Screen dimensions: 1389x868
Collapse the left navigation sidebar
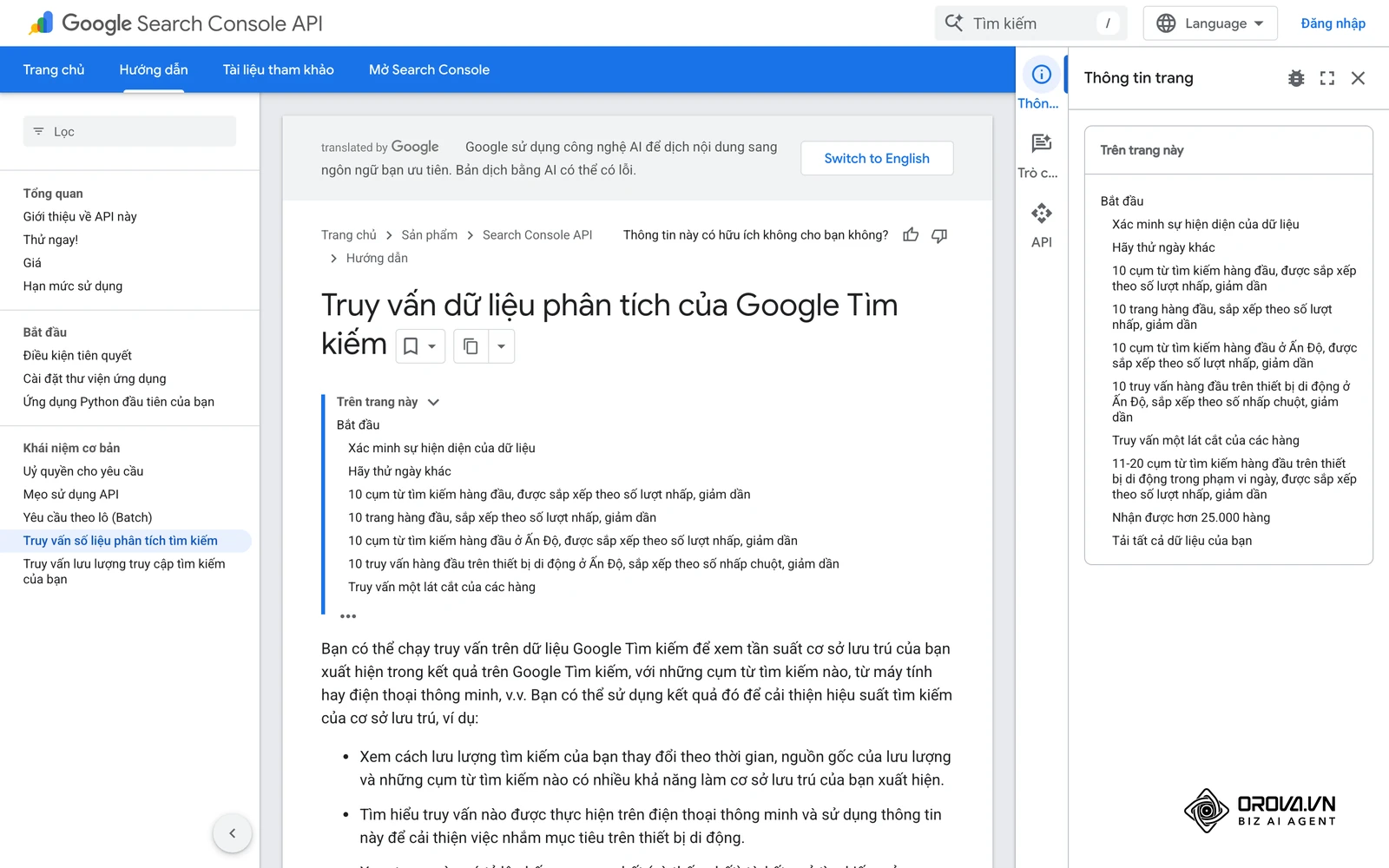pos(232,833)
